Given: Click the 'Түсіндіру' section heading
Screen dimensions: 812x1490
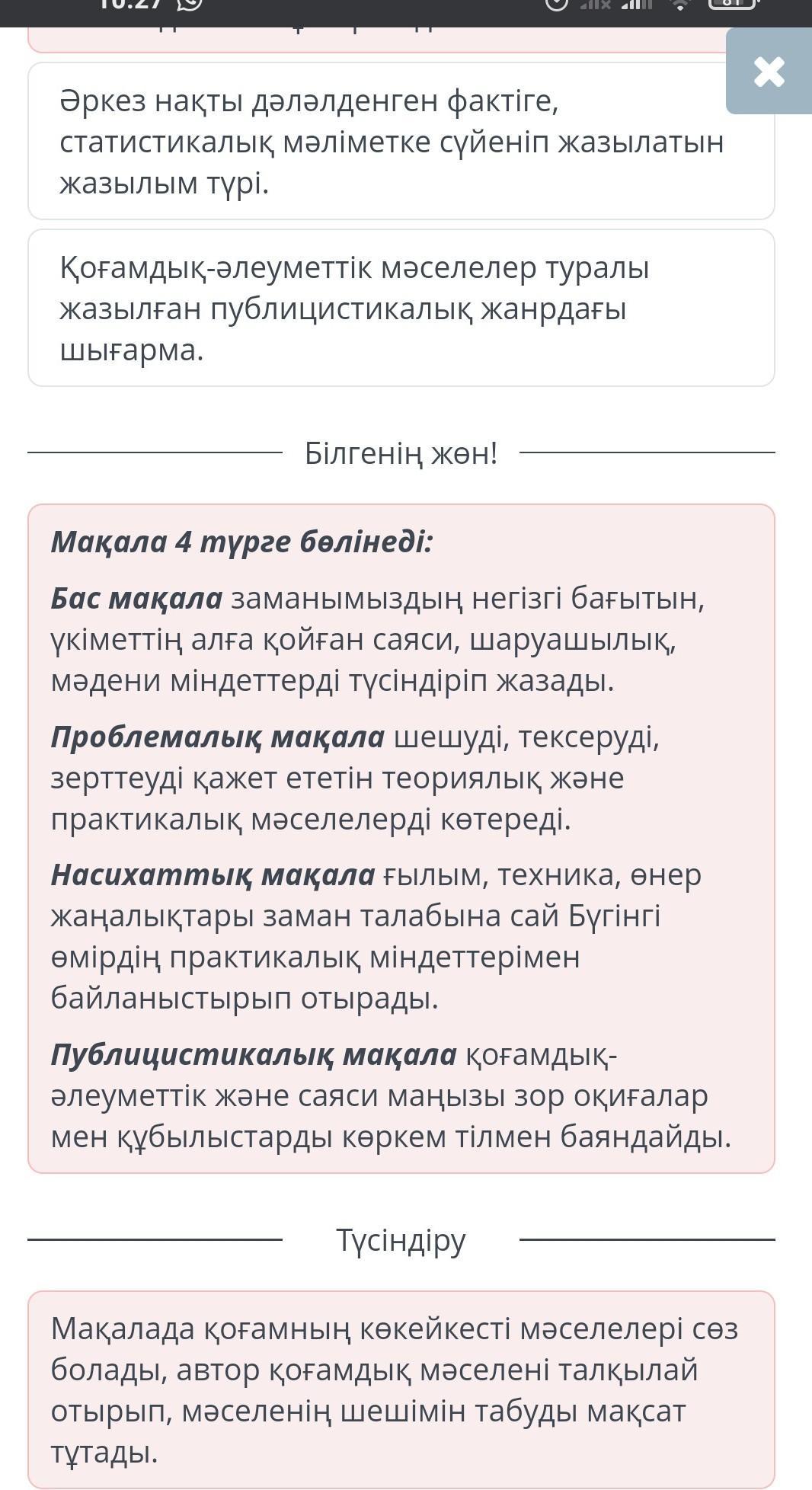Looking at the screenshot, I should pyautogui.click(x=401, y=1240).
